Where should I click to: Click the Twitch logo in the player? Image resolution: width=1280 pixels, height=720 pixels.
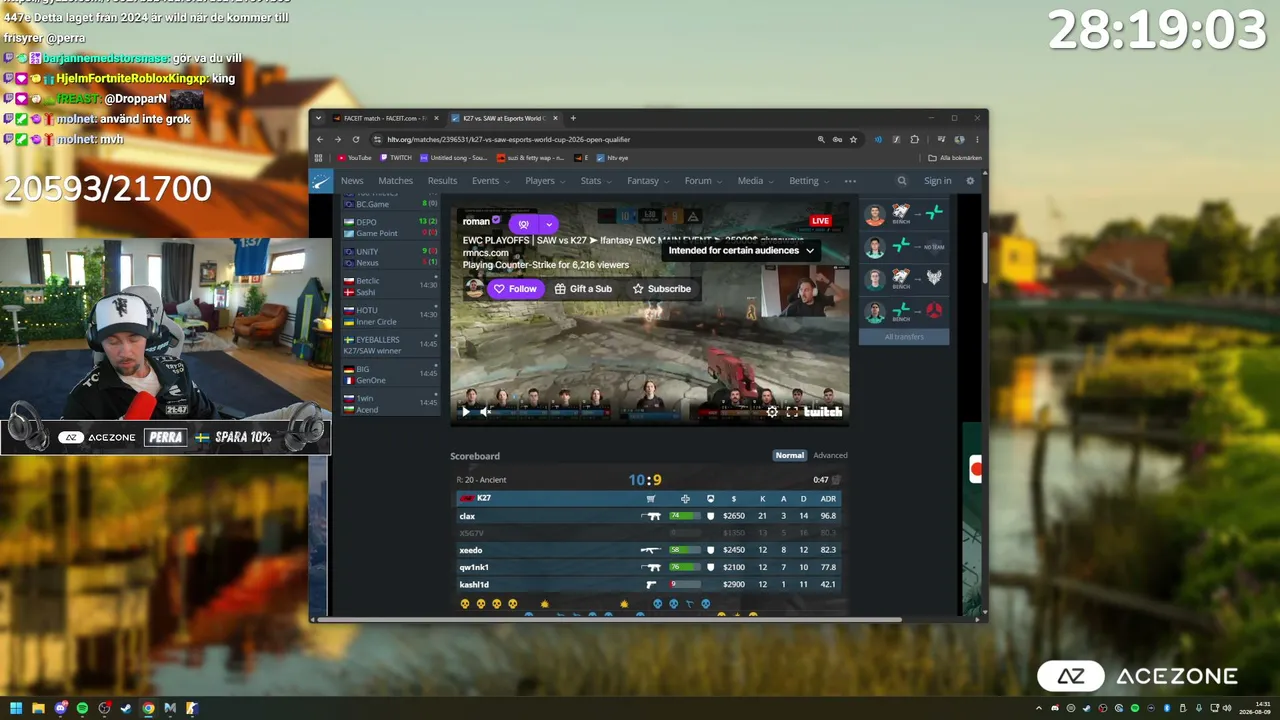(x=823, y=411)
